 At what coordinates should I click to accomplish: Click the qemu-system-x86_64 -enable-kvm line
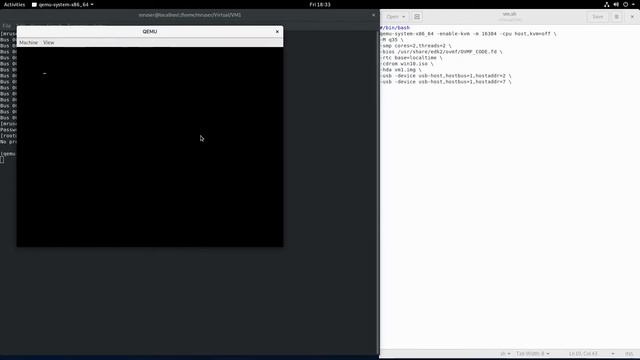pos(468,34)
